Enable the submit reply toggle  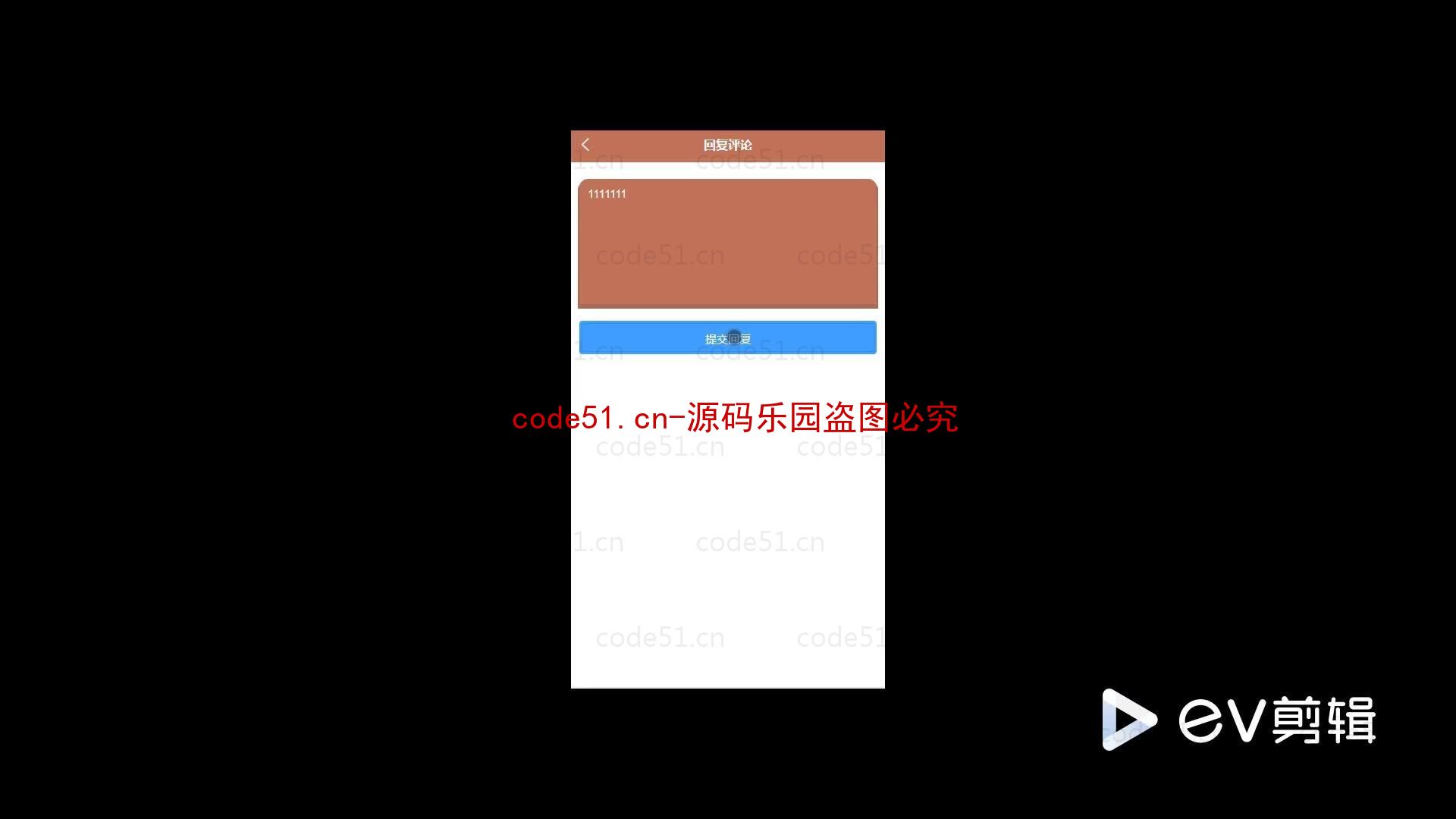pos(728,338)
